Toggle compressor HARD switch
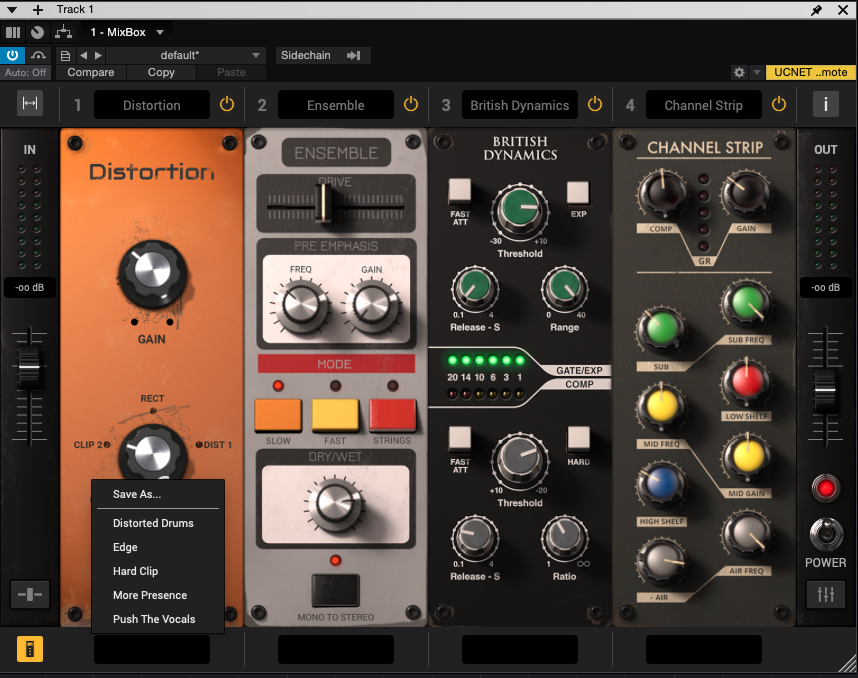Viewport: 858px width, 678px height. tap(578, 439)
